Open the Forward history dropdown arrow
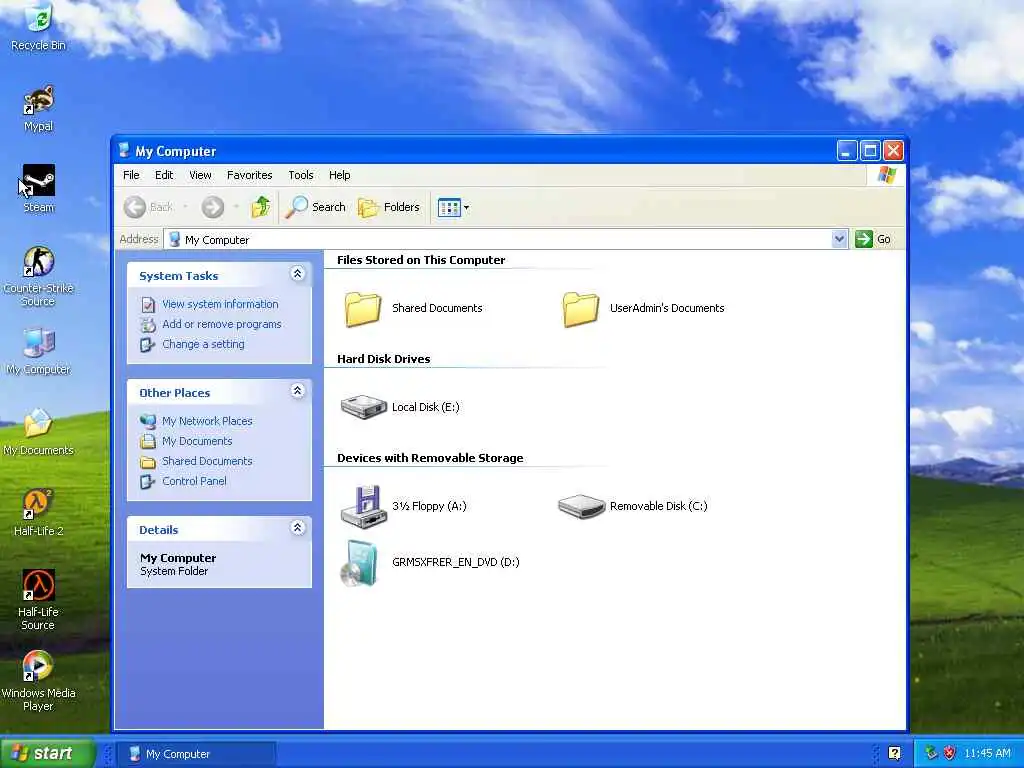This screenshot has height=768, width=1024. 235,207
